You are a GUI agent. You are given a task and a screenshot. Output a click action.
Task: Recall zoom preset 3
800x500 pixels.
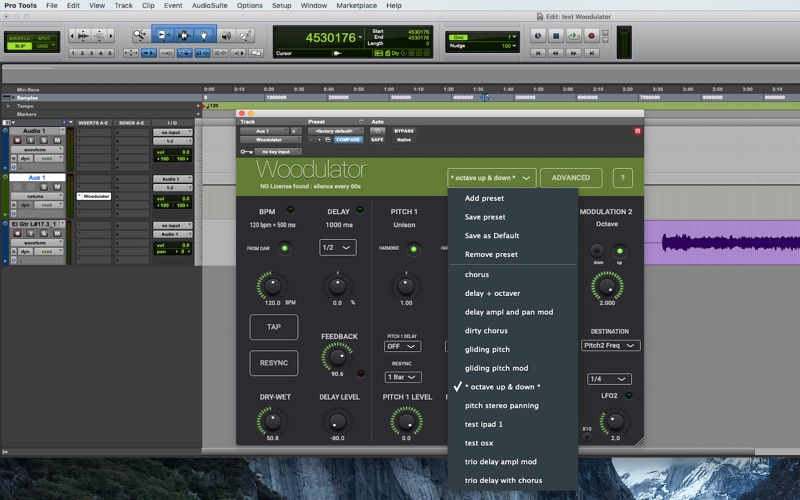(91, 53)
